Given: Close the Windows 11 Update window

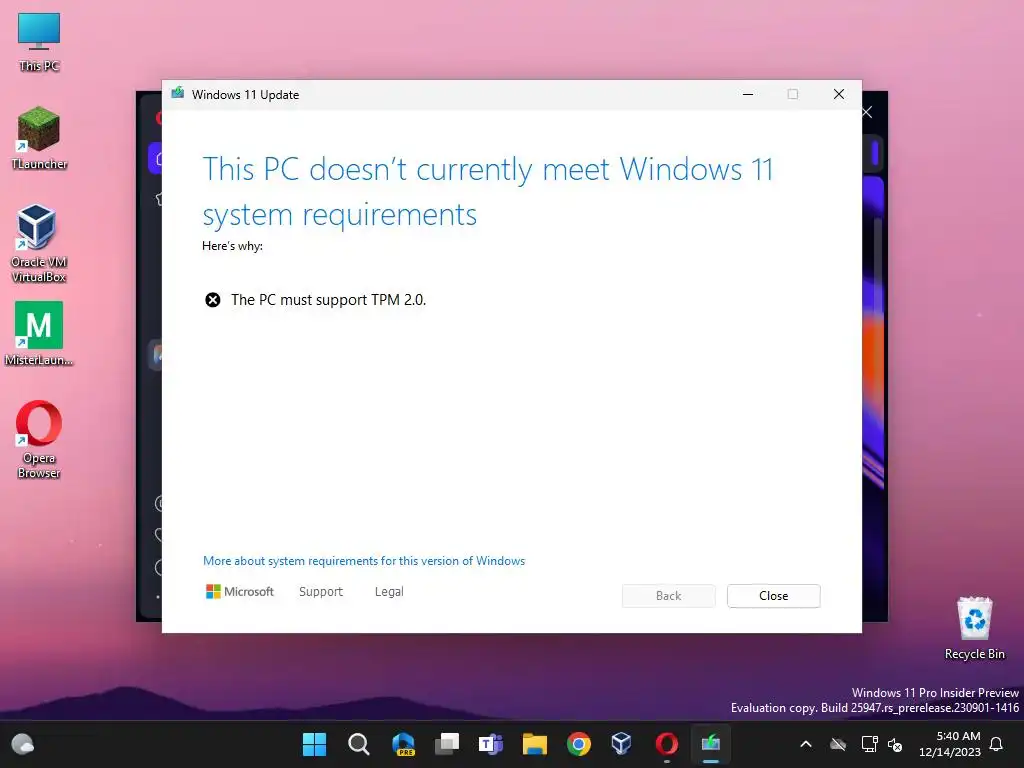Looking at the screenshot, I should [x=839, y=95].
